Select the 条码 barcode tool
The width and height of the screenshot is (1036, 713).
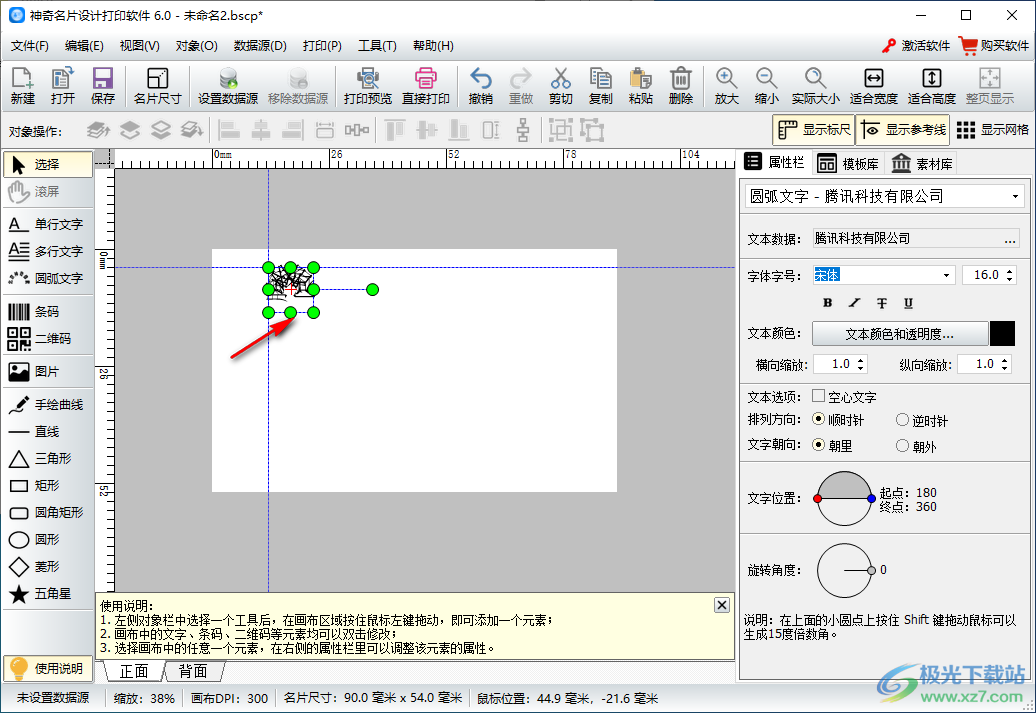[48, 311]
